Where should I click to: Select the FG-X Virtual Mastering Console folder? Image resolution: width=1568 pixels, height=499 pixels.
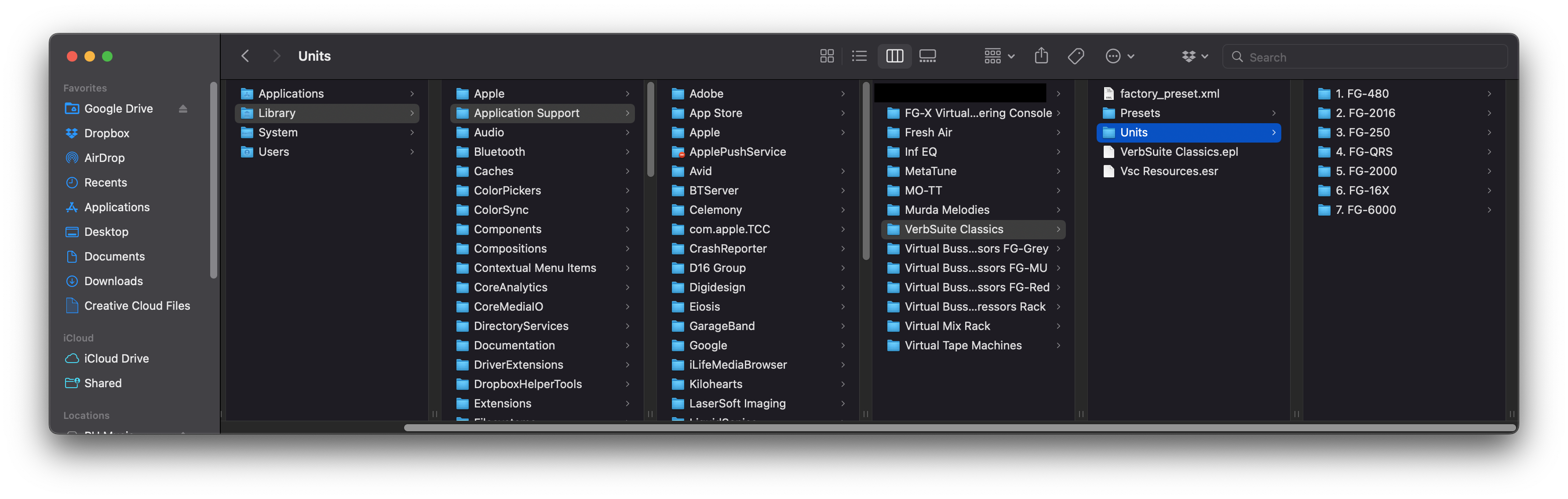(974, 114)
